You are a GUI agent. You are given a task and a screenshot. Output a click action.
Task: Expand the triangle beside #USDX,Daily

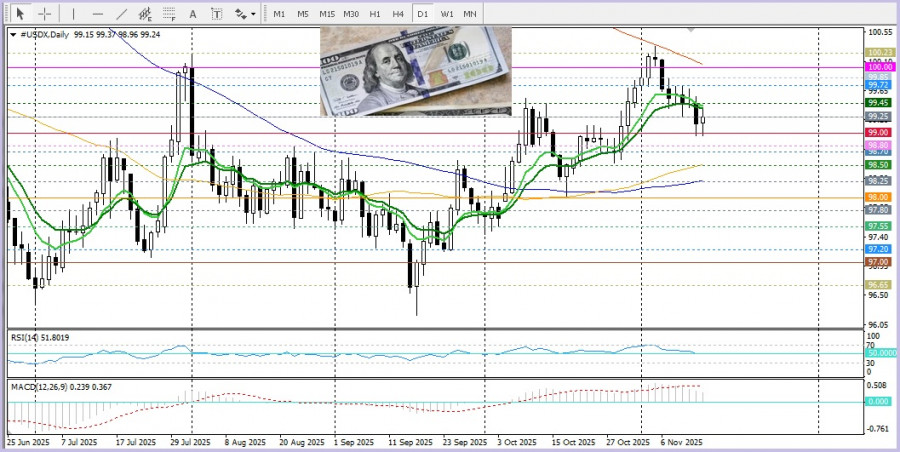(12, 34)
